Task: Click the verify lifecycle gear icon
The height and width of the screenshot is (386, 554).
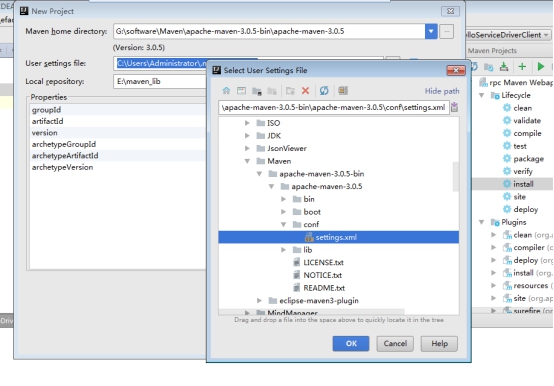Action: pyautogui.click(x=507, y=171)
